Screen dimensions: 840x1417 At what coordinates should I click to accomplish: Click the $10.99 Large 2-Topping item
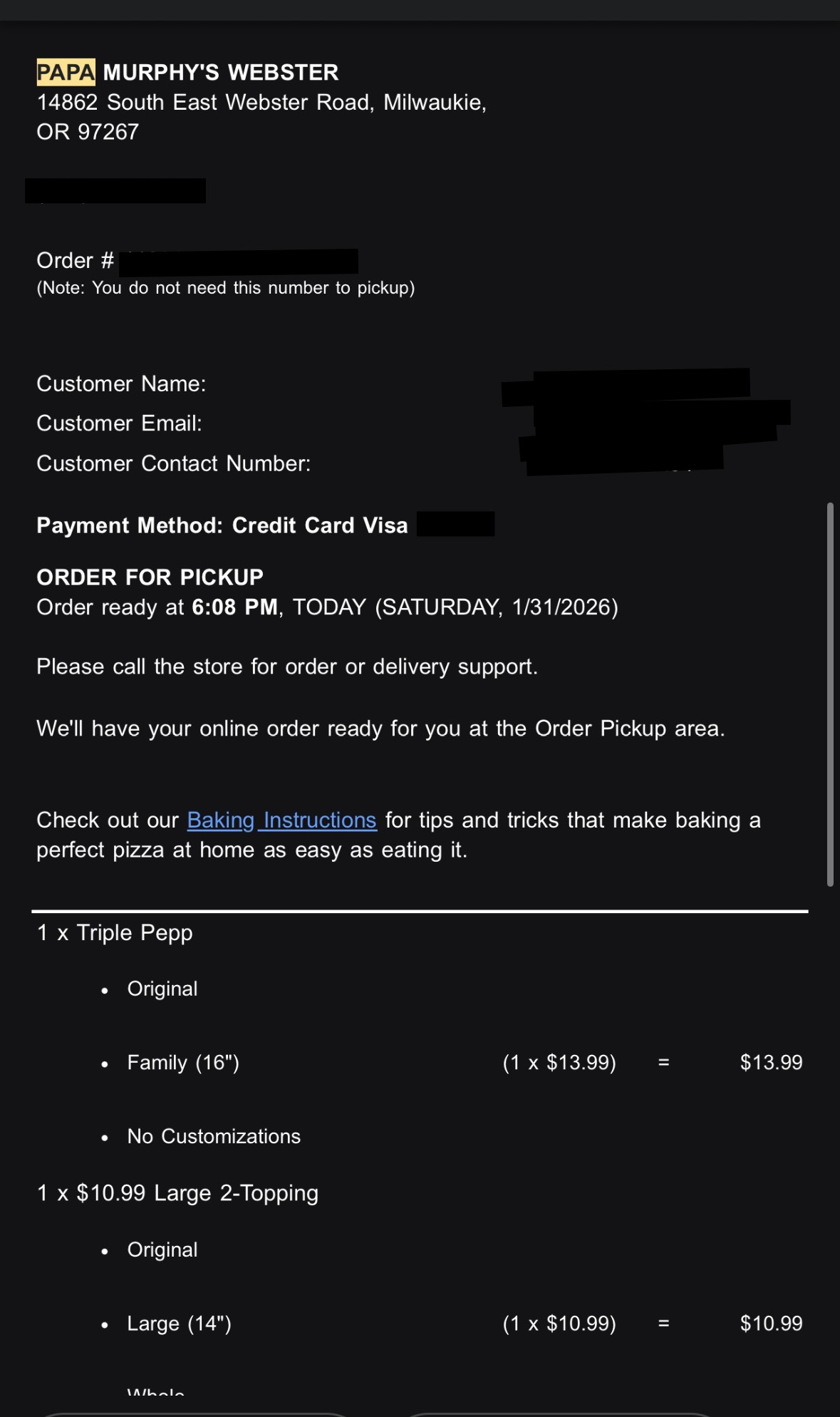click(x=177, y=1193)
